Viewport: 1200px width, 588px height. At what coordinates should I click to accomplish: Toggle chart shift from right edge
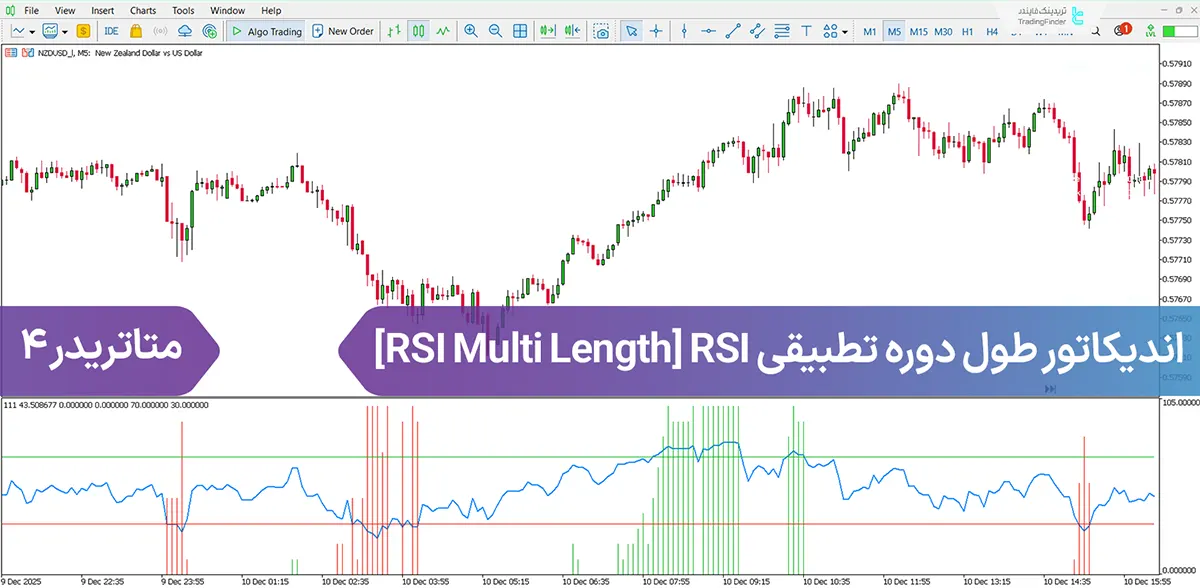pos(571,31)
